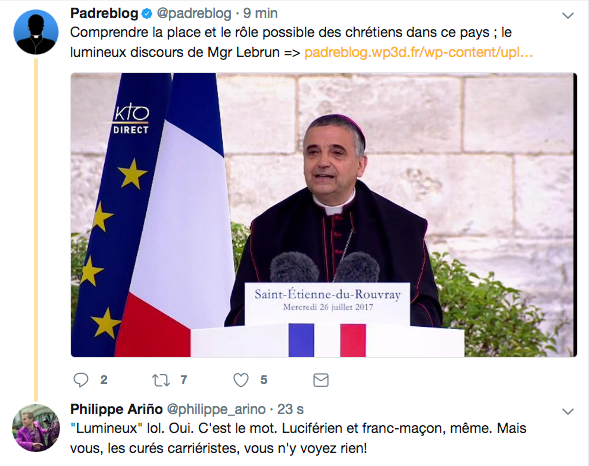Click the reply speech bubble icon
The image size is (589, 466).
[80, 380]
